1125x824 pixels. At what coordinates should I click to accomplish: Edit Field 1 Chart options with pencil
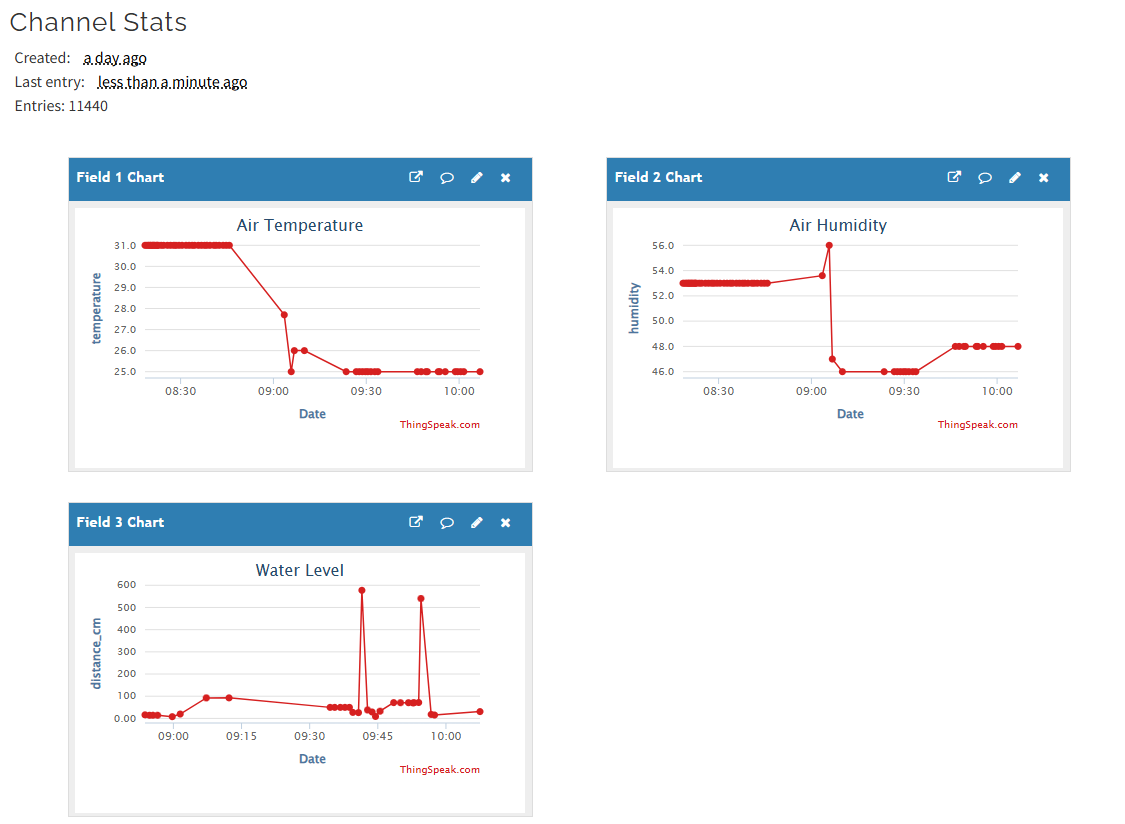476,178
